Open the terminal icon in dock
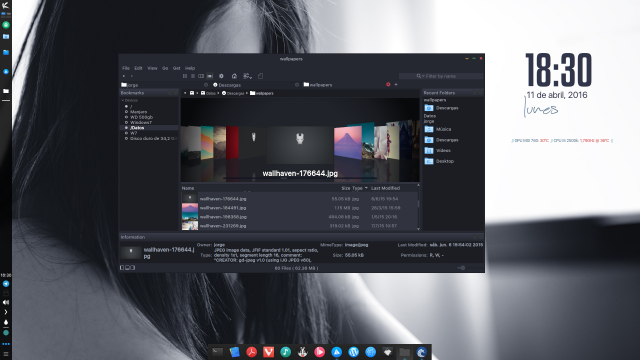Screen dimensions: 640x360 point(218,352)
